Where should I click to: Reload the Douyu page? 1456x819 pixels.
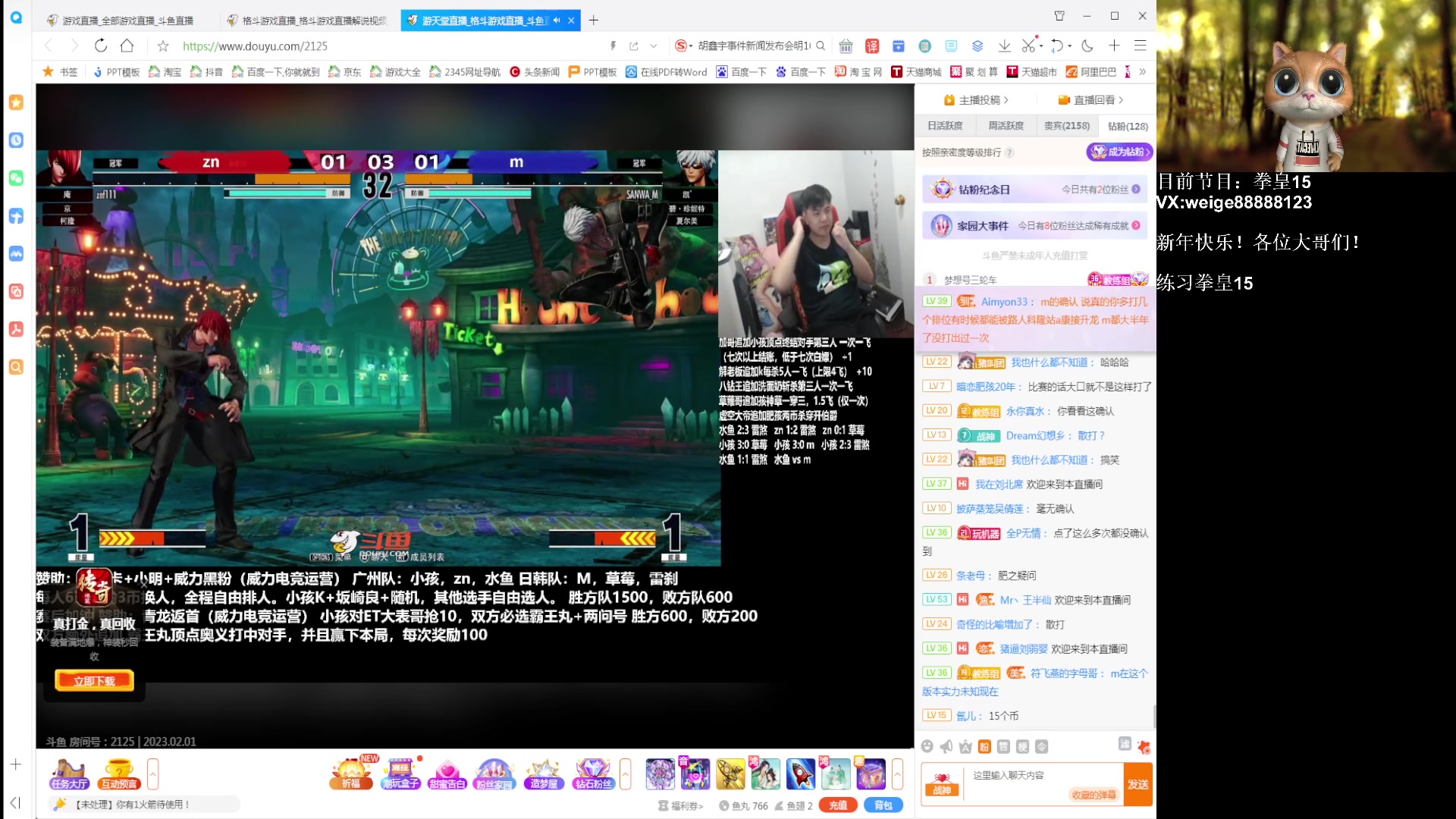(x=101, y=45)
